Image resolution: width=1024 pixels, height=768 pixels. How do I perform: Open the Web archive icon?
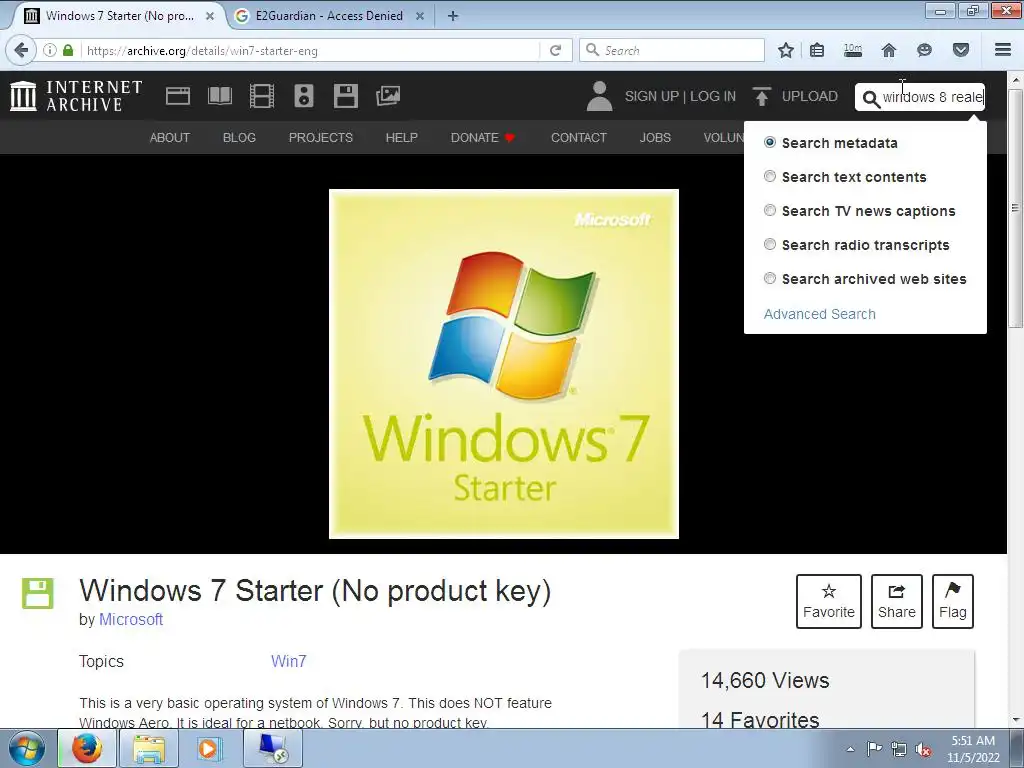coord(178,96)
